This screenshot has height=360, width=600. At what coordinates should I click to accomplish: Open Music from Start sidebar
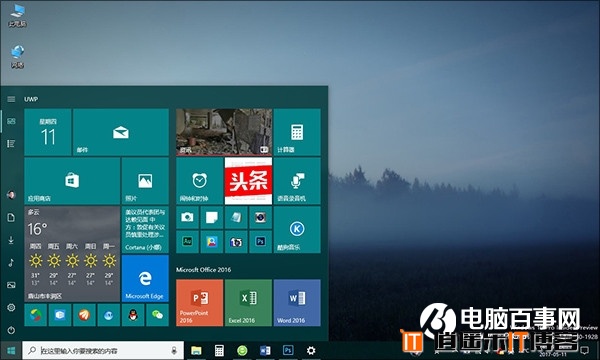(11, 262)
